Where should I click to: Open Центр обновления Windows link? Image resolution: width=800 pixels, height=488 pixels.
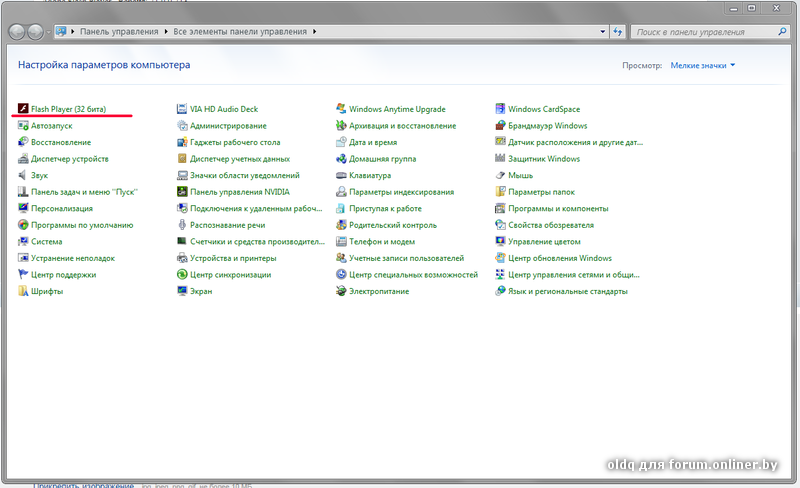click(553, 258)
